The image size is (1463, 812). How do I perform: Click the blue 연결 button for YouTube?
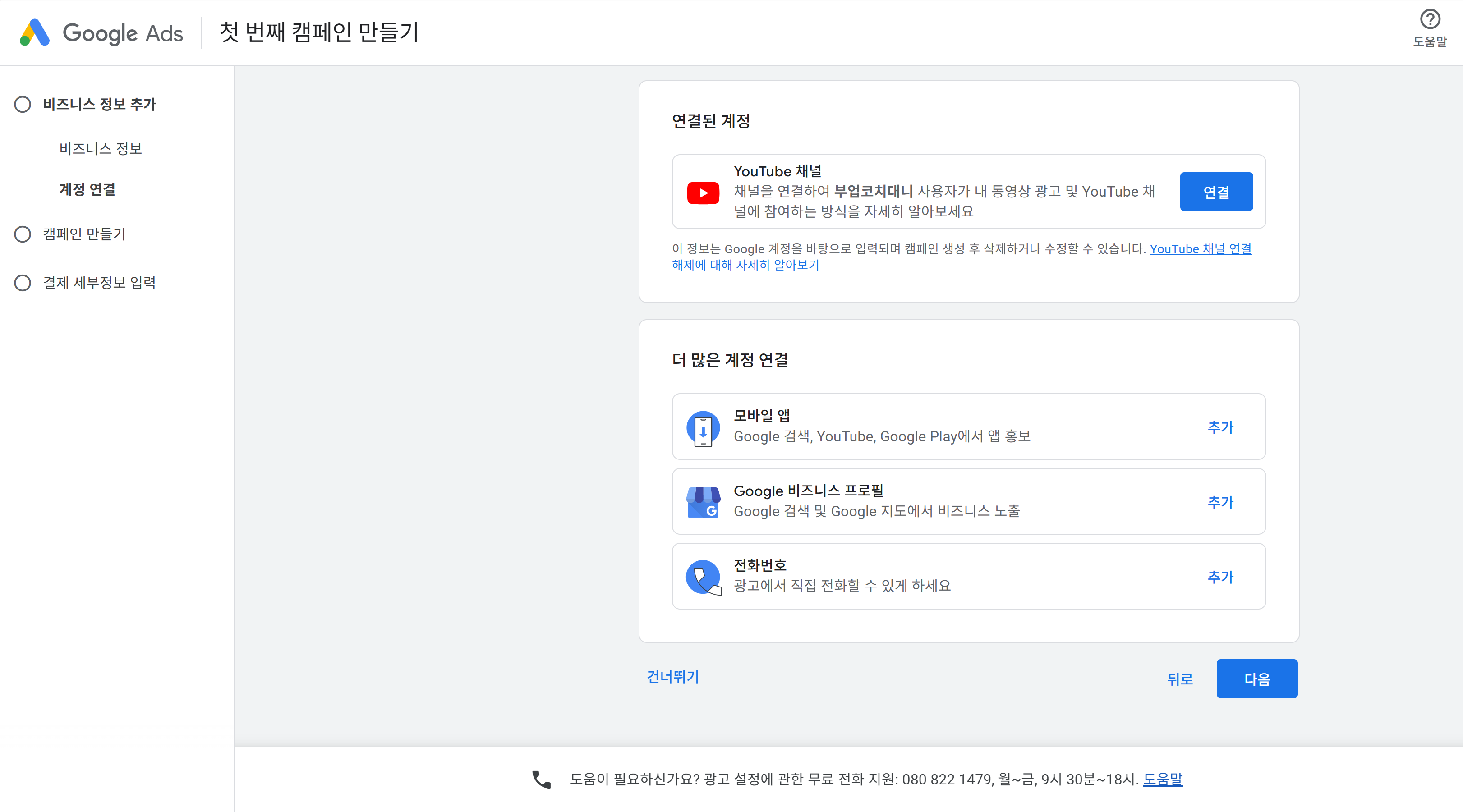1216,192
